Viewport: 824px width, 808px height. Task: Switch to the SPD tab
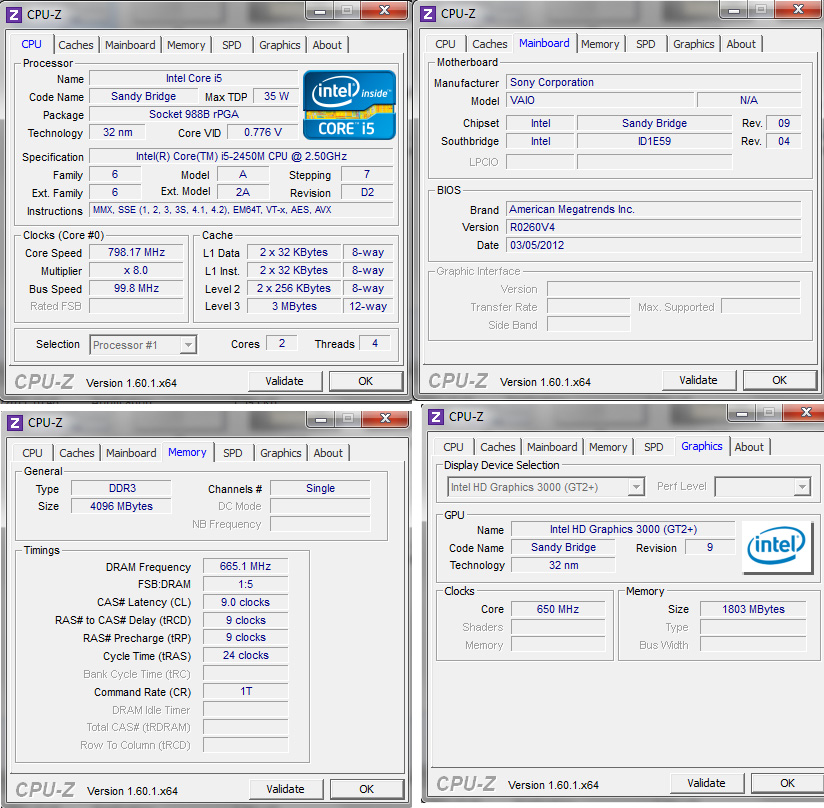(234, 45)
